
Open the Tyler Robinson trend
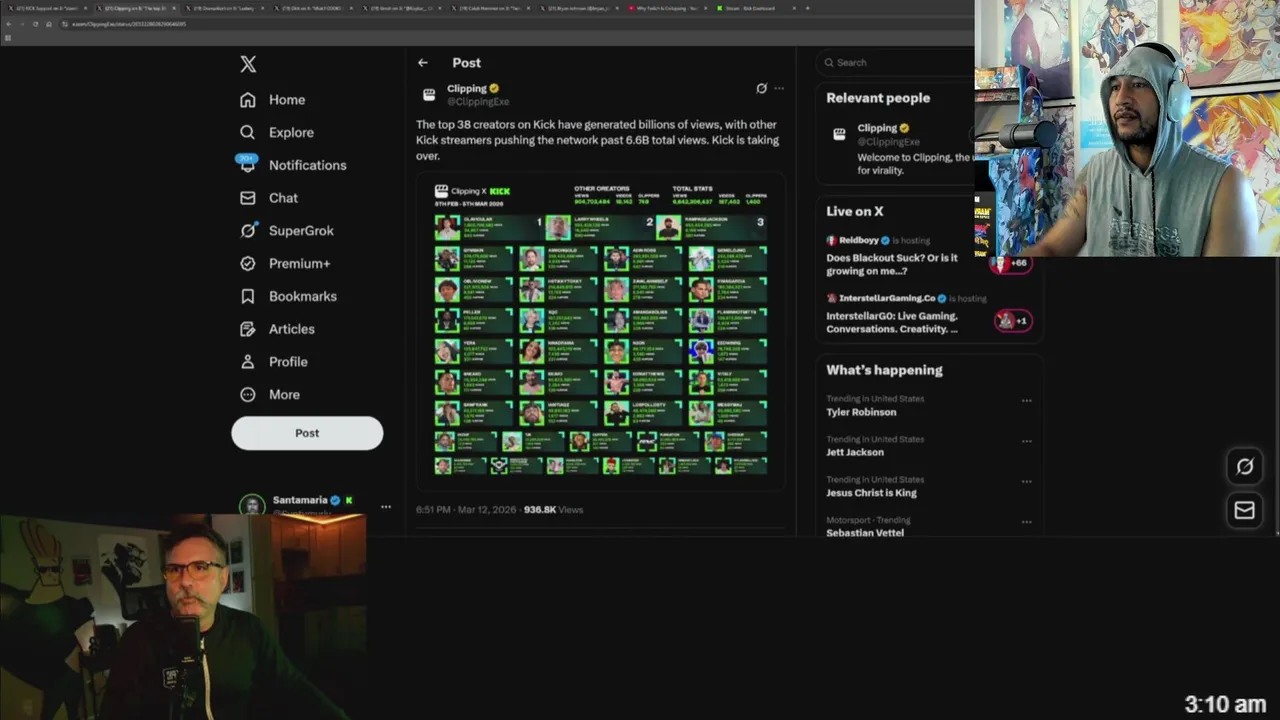(861, 412)
